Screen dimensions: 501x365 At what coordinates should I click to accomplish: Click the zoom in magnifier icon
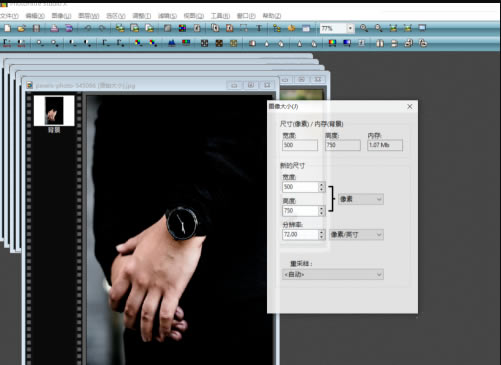[x=364, y=28]
